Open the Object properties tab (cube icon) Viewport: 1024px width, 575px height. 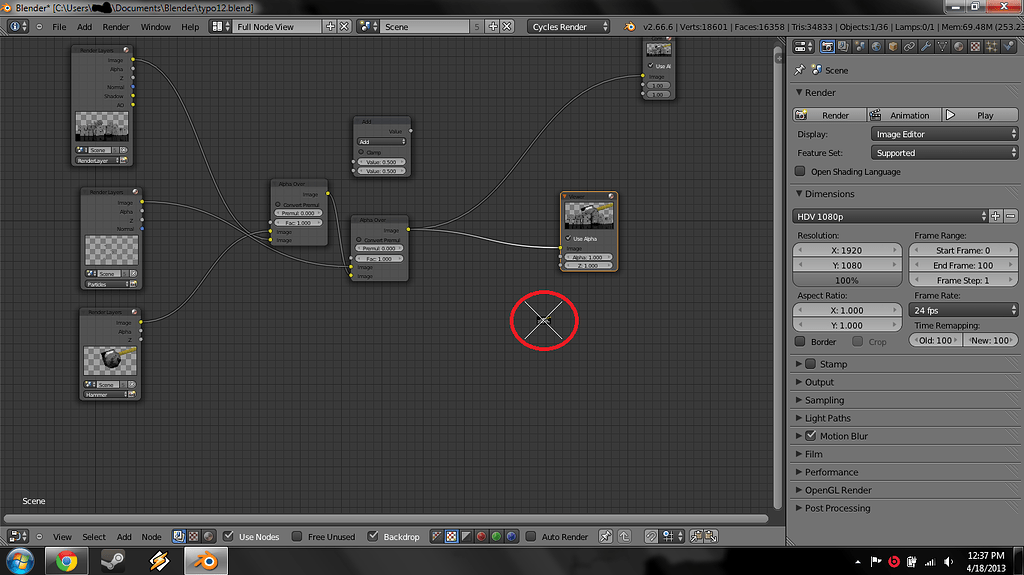(893, 46)
